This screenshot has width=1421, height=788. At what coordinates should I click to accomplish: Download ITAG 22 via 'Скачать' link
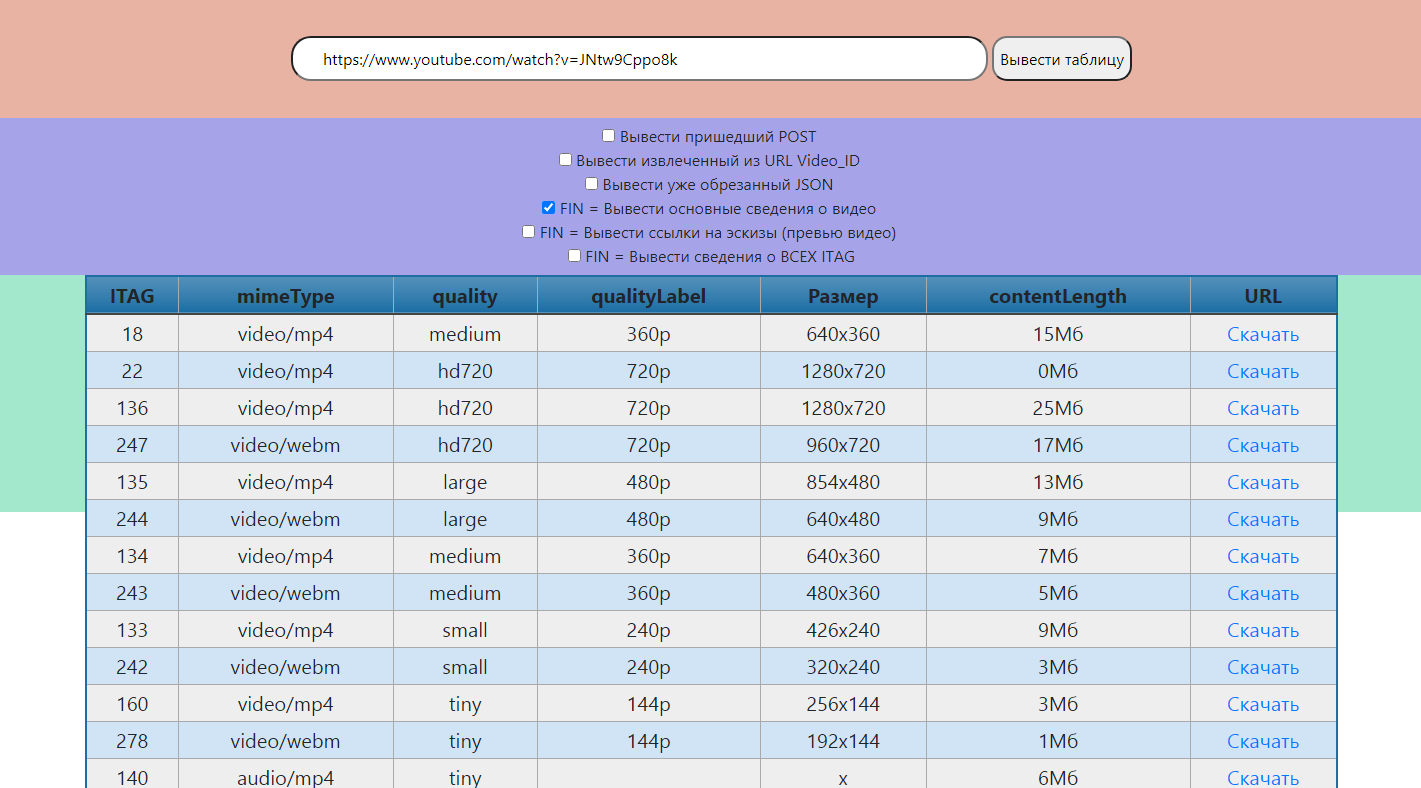click(1263, 371)
